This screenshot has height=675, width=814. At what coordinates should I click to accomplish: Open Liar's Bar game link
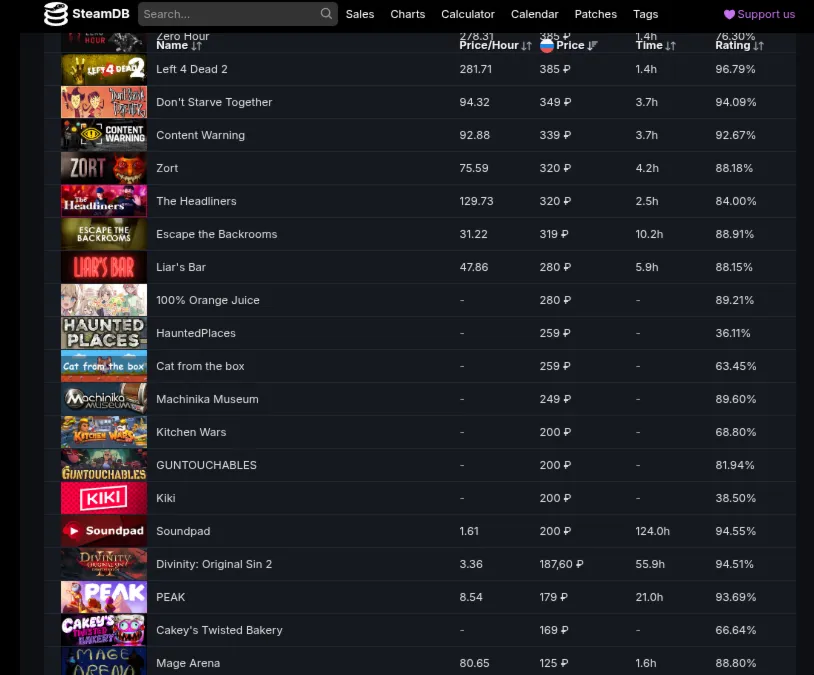(181, 267)
